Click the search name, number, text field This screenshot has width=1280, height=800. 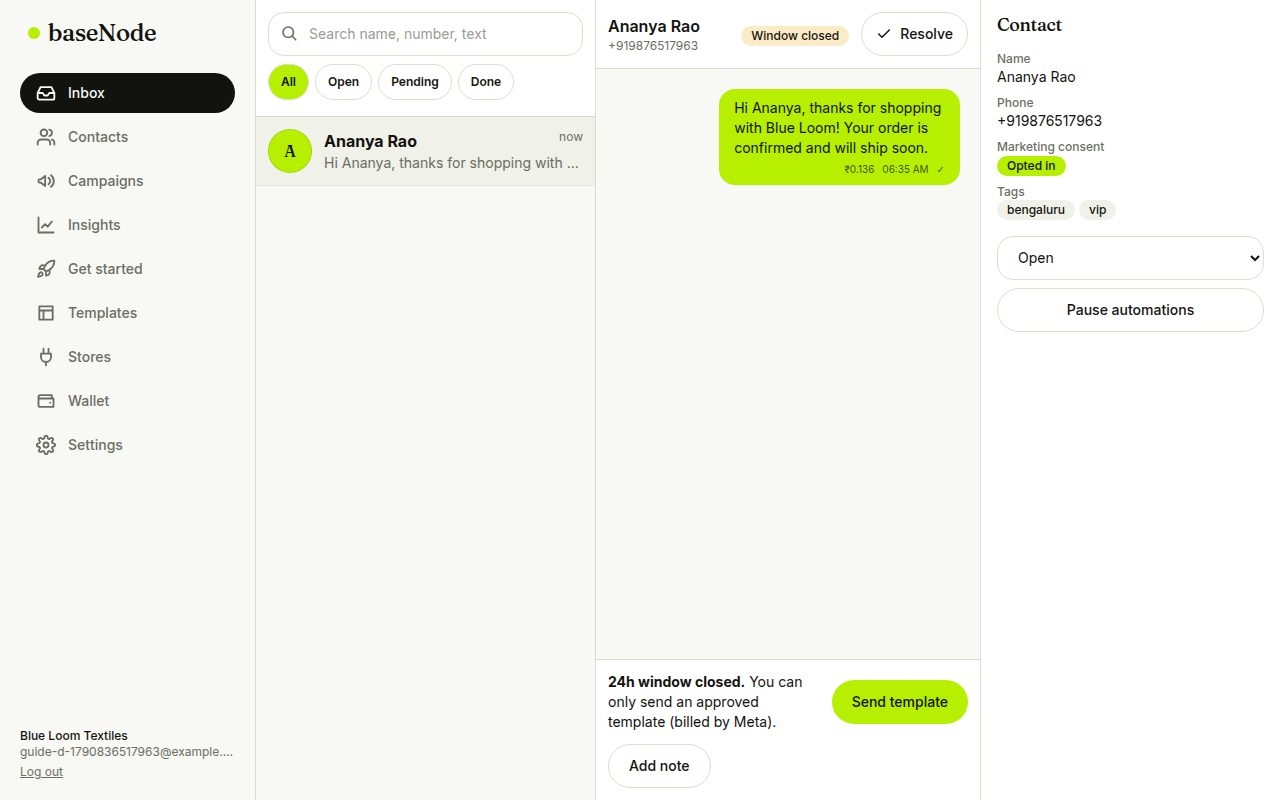coord(425,34)
